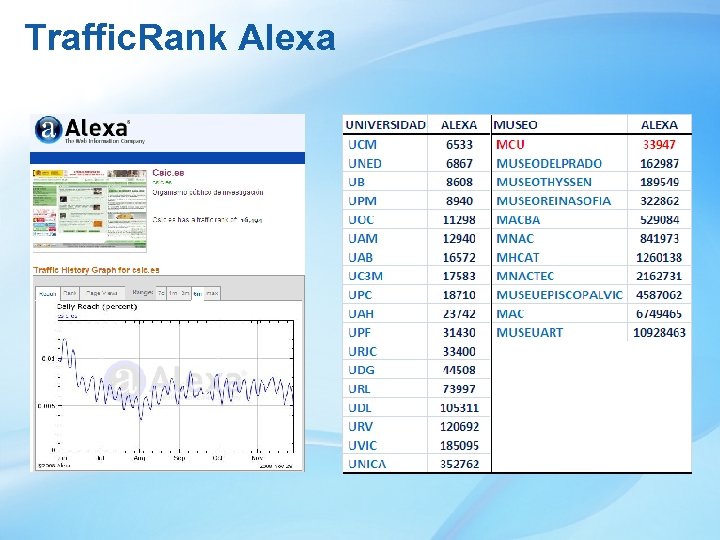Screen dimensions: 720x540
Task: Set graph range to 6m
Action: [x=197, y=294]
